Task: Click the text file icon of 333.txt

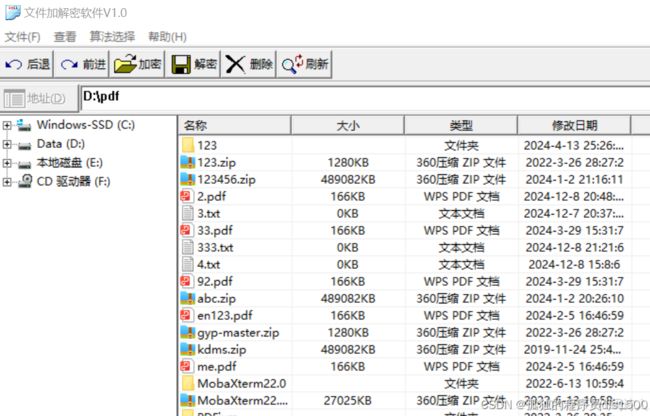Action: click(x=188, y=247)
